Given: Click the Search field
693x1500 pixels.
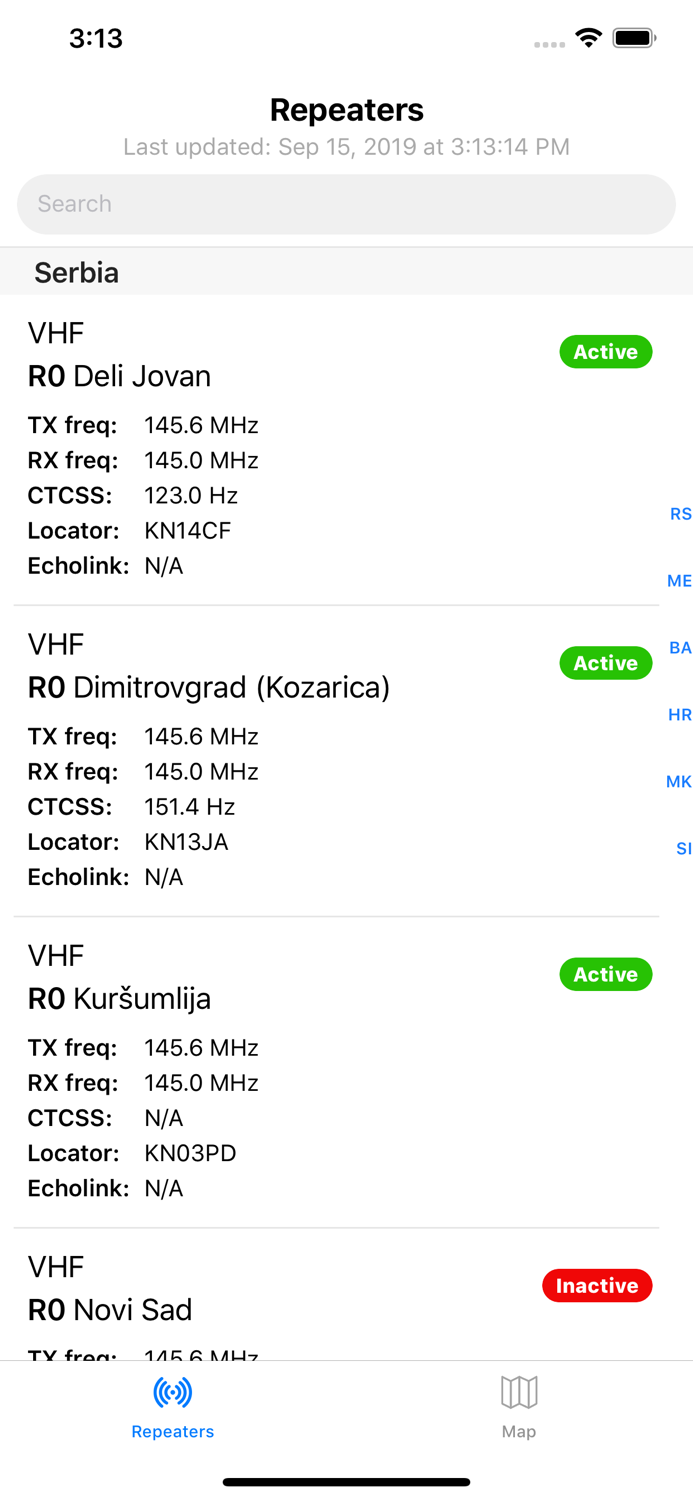Looking at the screenshot, I should pyautogui.click(x=346, y=204).
